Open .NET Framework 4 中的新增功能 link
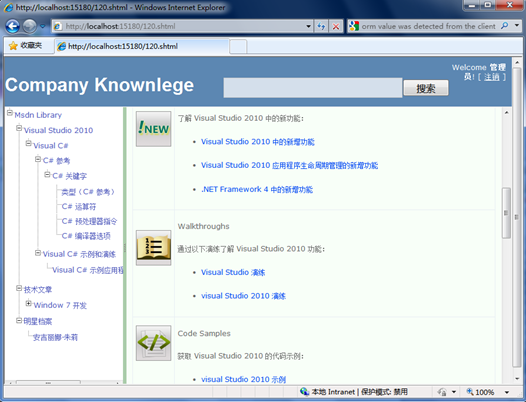This screenshot has height=402, width=526. (x=257, y=190)
